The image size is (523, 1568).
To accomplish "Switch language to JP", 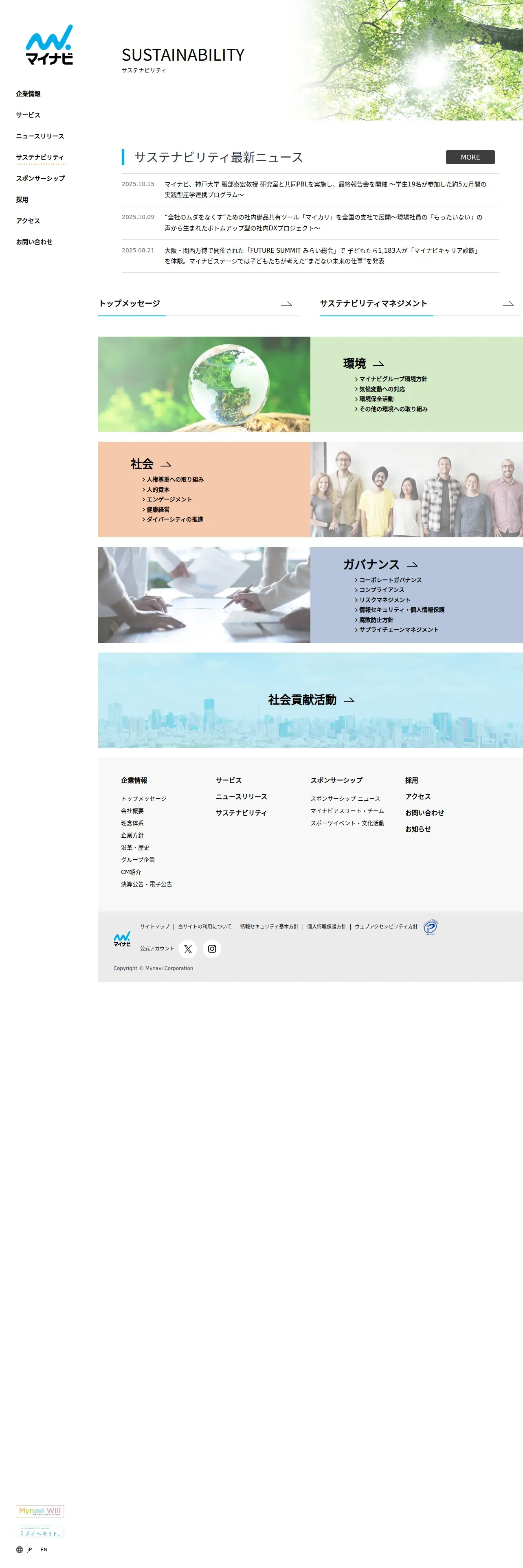I will [29, 1550].
